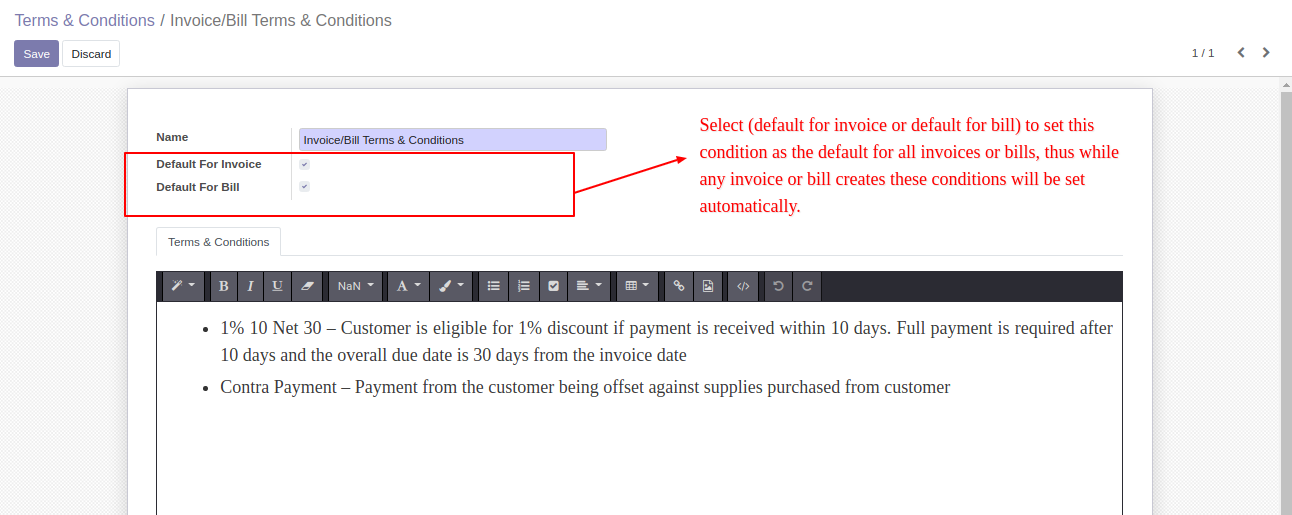
Task: Insert a numbered ordered list
Action: point(523,286)
